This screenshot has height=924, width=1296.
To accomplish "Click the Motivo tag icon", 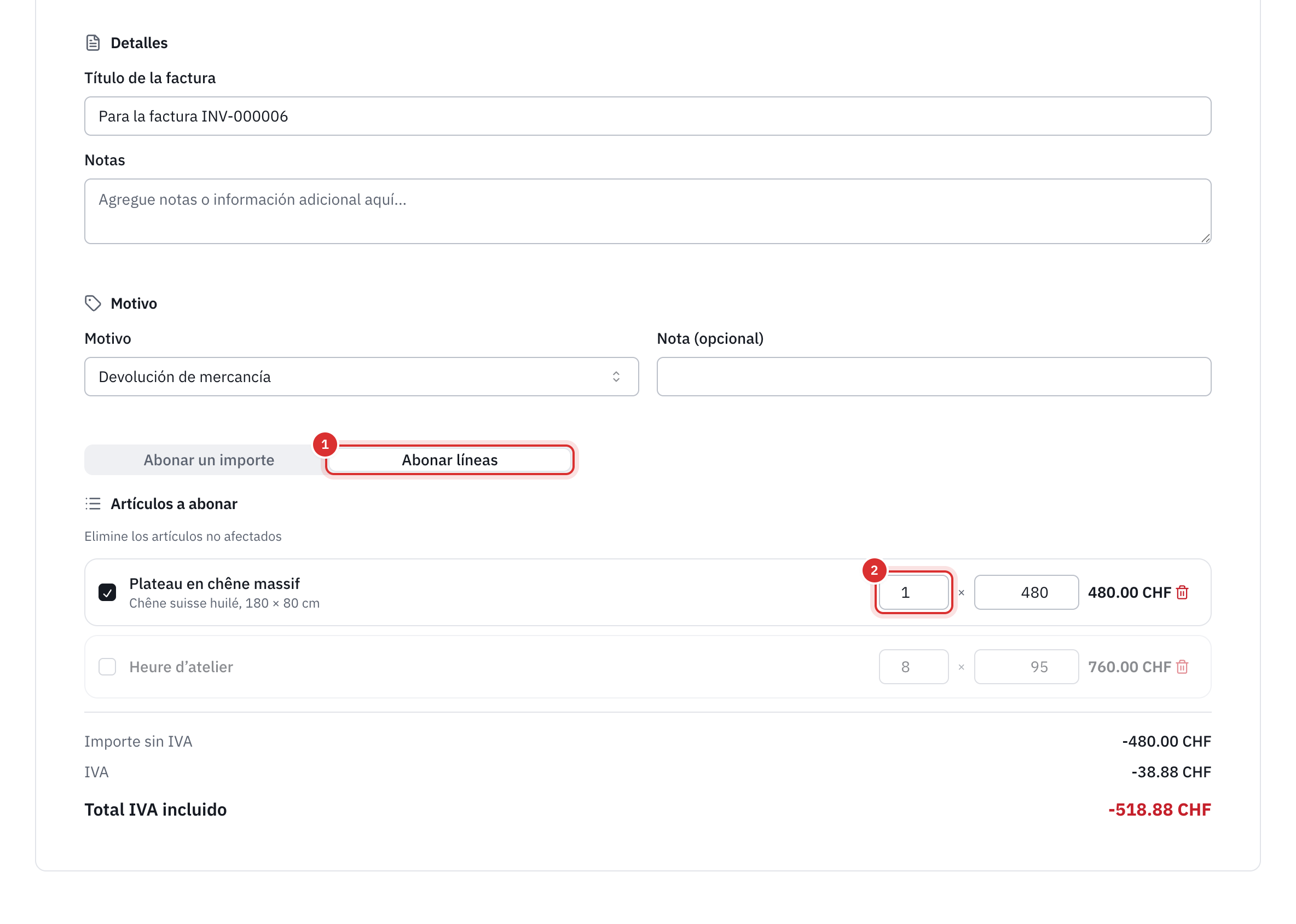I will [92, 303].
